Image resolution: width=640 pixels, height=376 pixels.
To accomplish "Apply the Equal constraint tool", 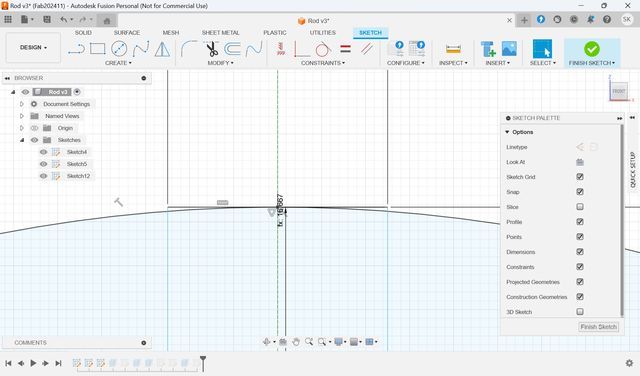I will tap(345, 49).
